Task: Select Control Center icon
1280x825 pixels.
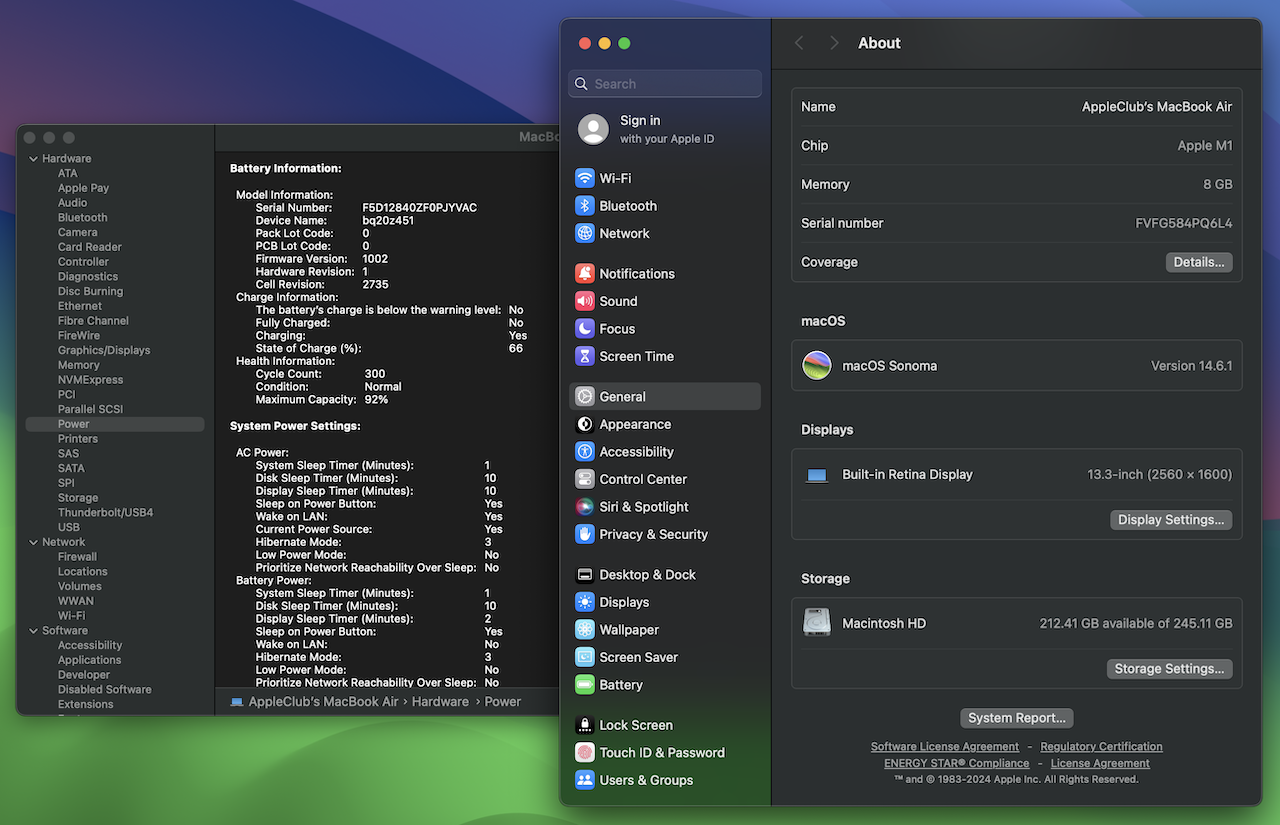Action: (585, 479)
